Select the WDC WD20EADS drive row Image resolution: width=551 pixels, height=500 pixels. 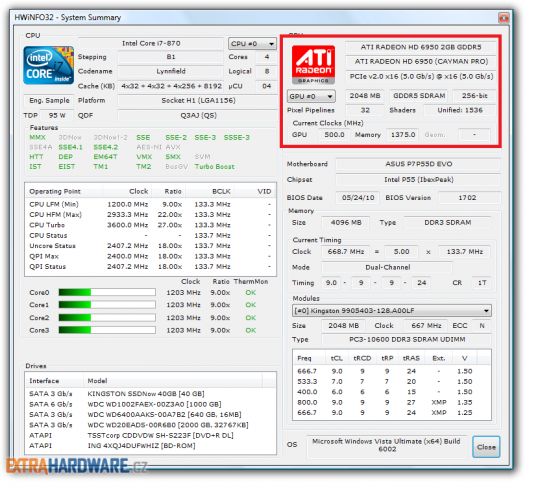(x=150, y=425)
